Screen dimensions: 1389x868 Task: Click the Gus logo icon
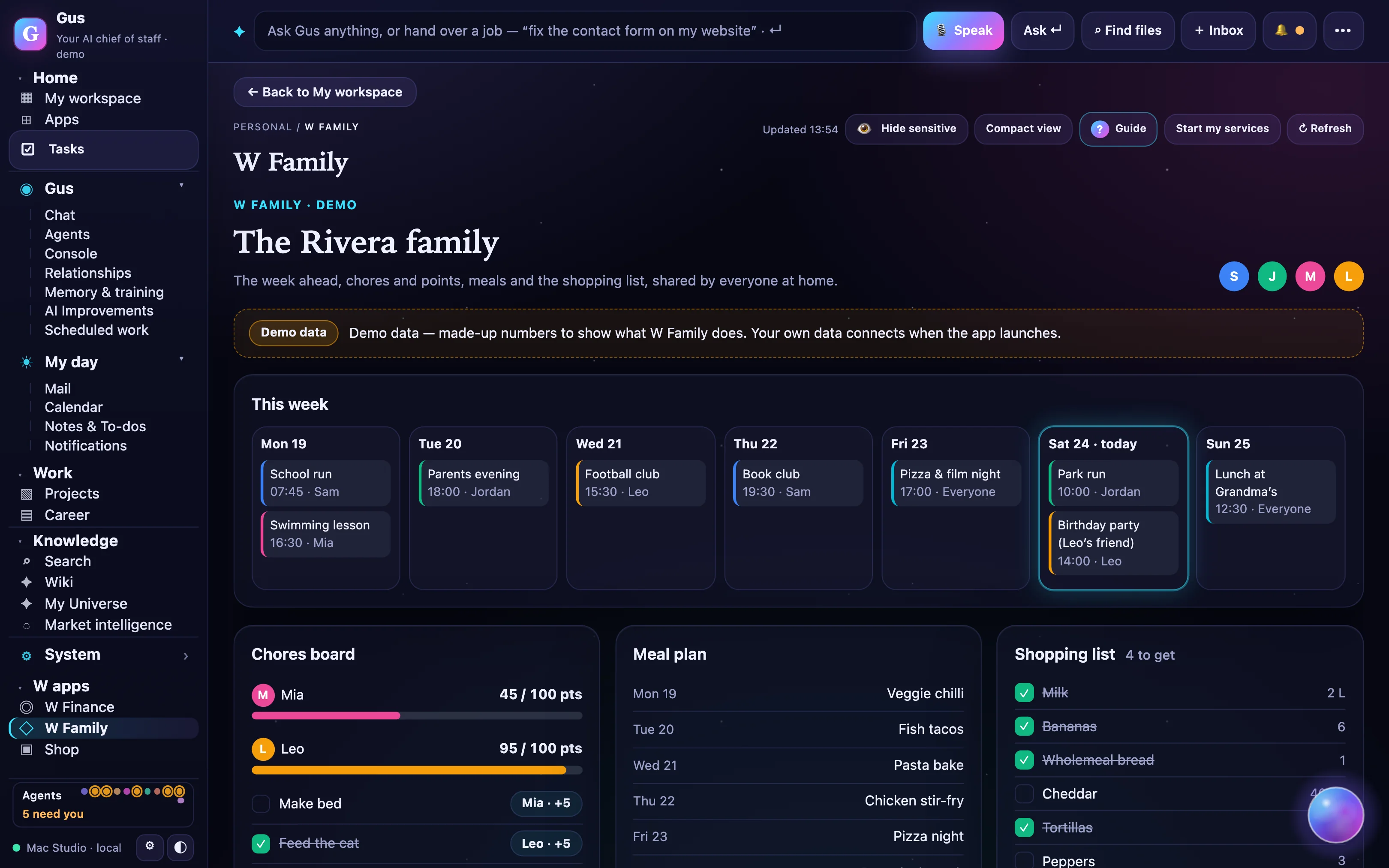pyautogui.click(x=30, y=34)
